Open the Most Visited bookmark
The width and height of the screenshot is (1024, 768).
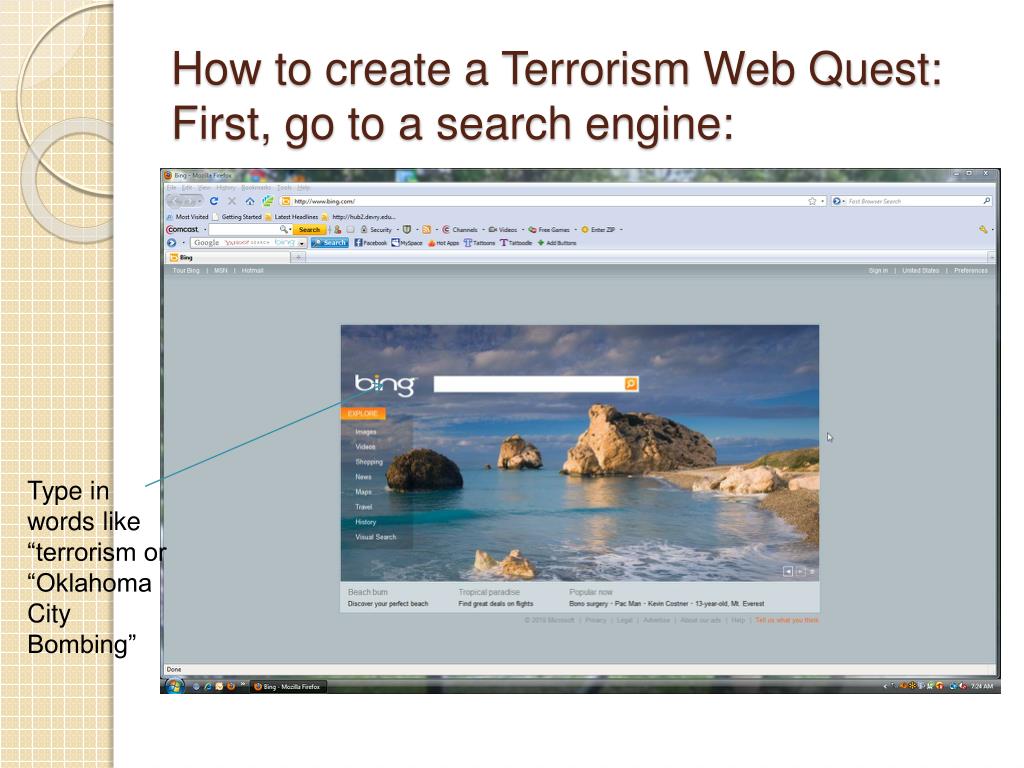(187, 217)
